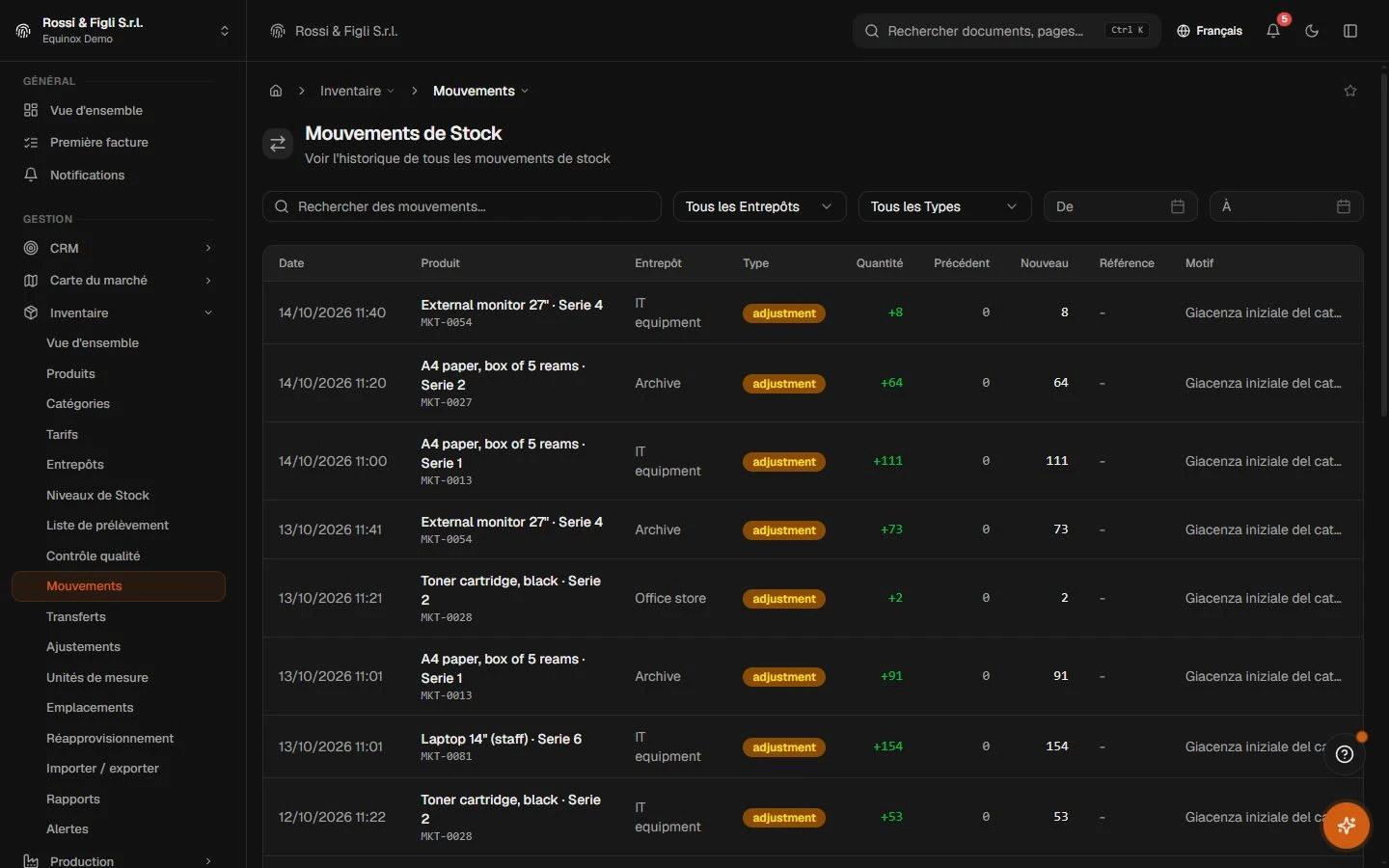Go to Niveaux de Stock page
The height and width of the screenshot is (868, 1389).
97,495
